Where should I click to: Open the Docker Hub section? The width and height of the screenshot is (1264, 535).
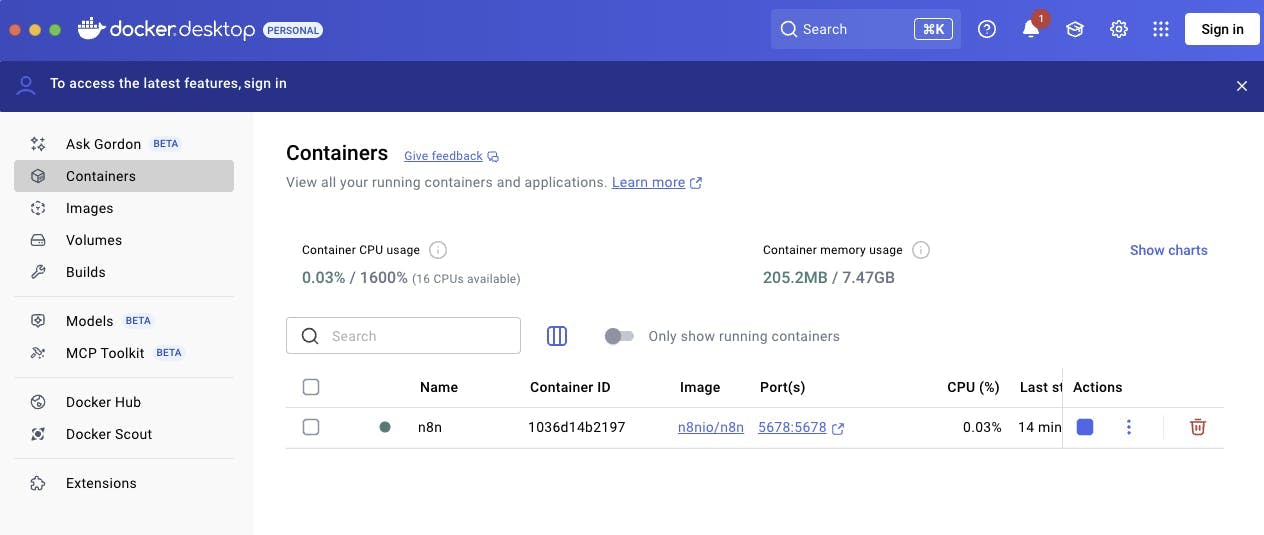(x=124, y=402)
